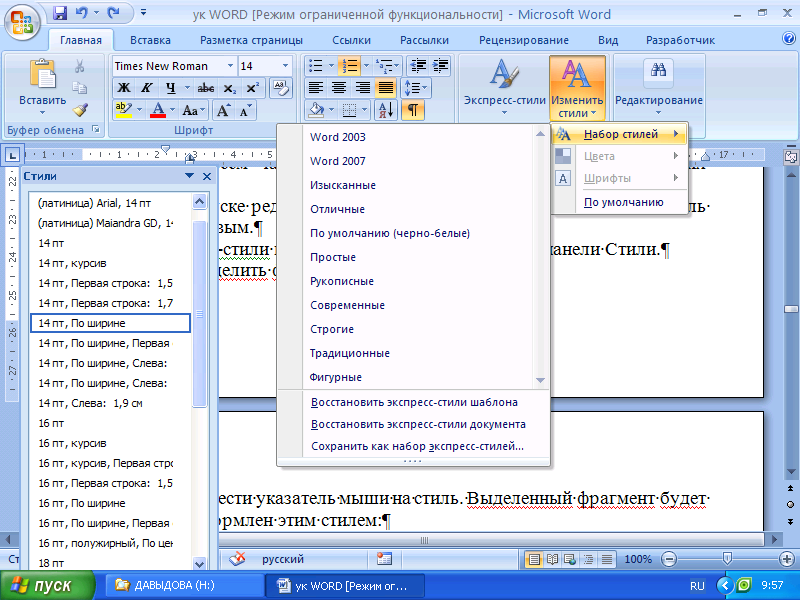Clear formatting with eraser icon
The height and width of the screenshot is (600, 800).
(x=281, y=88)
